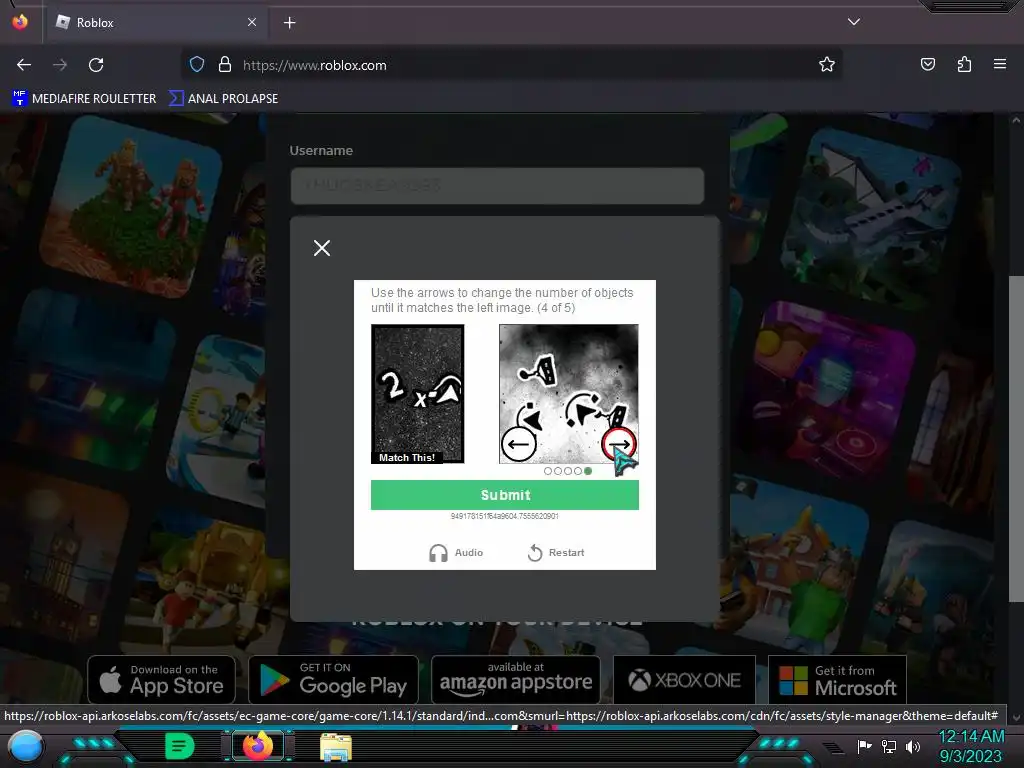1024x768 pixels.
Task: Go back to the previous page
Action: 24,65
